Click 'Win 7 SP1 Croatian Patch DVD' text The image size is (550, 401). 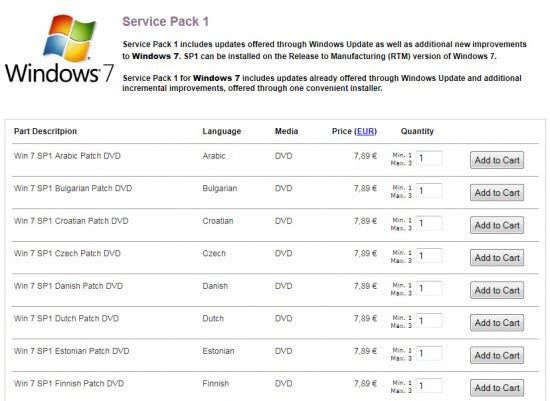[71, 221]
